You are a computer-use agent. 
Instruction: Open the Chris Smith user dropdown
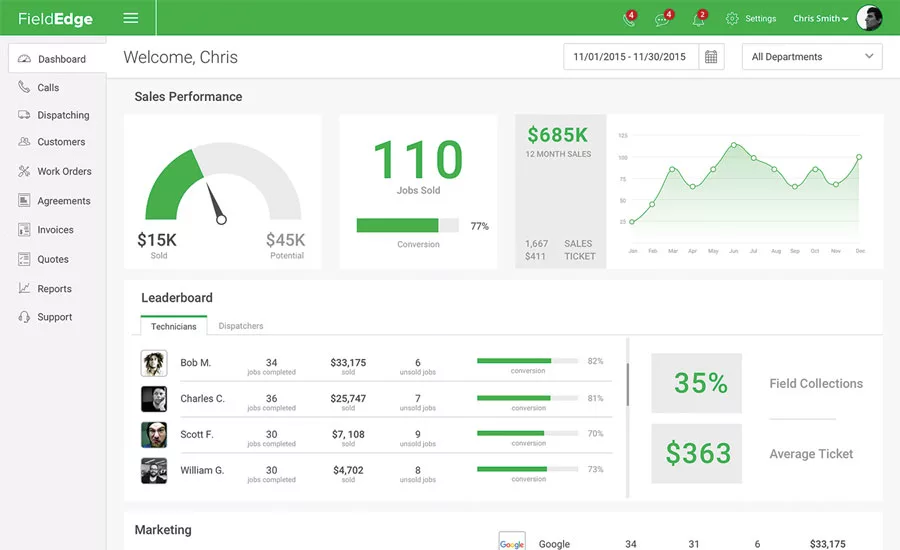(821, 18)
